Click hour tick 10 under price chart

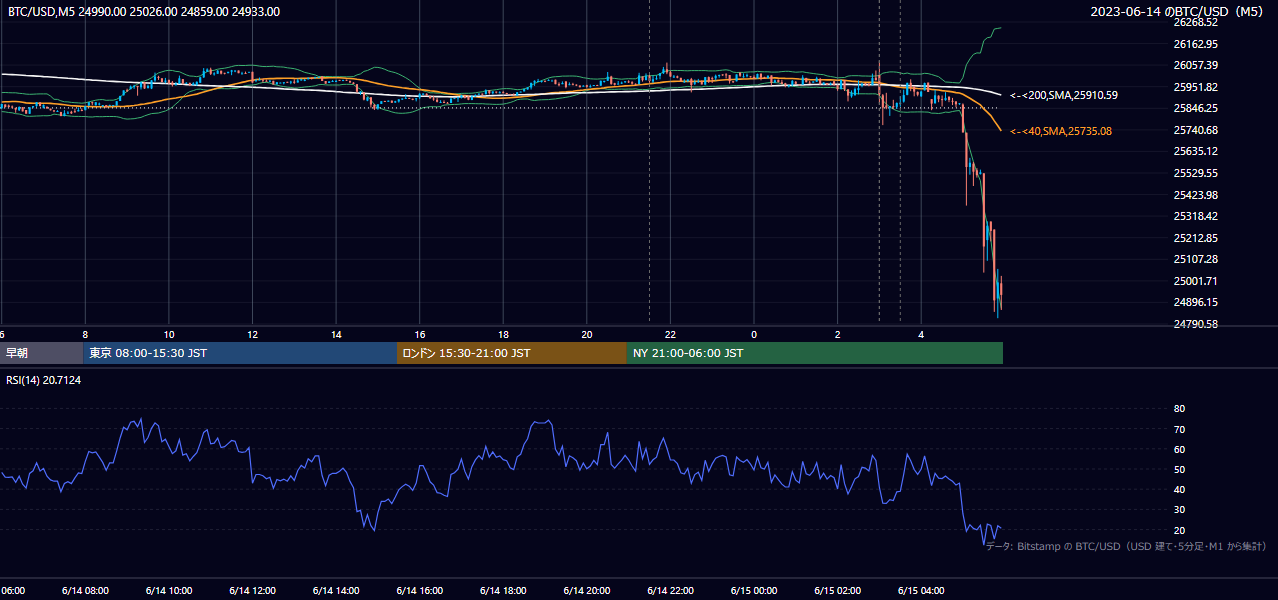(169, 335)
